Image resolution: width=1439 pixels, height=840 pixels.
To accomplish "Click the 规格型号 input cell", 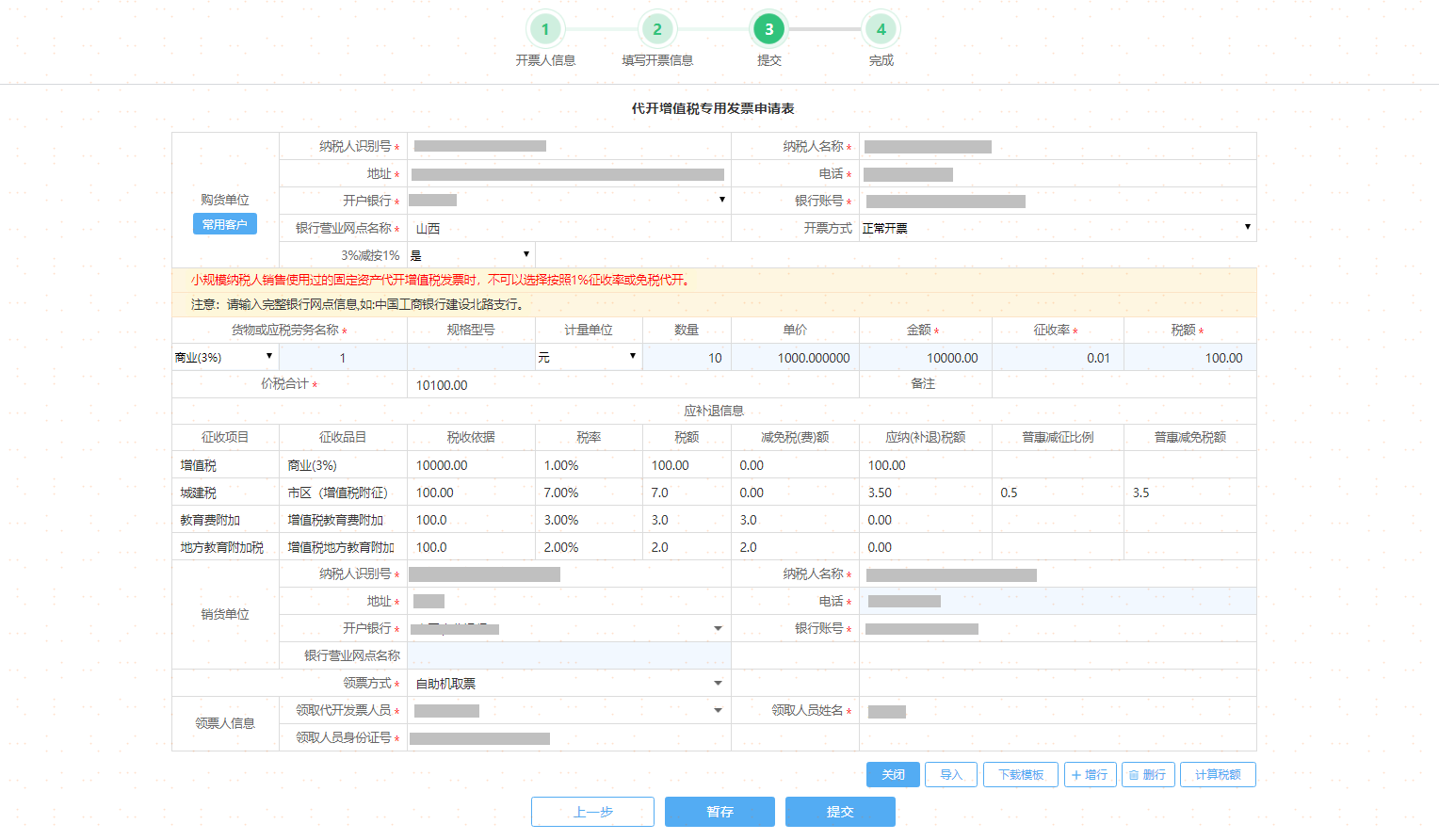I will 471,357.
